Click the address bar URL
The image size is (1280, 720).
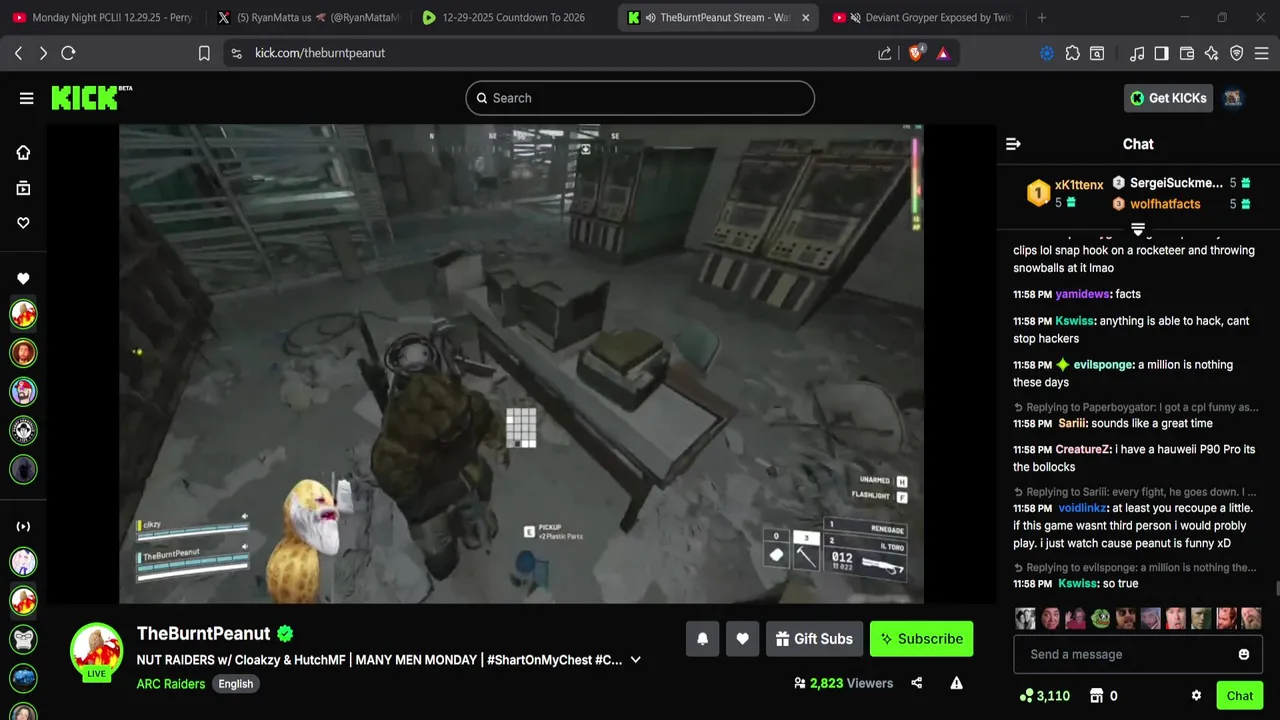[x=320, y=53]
